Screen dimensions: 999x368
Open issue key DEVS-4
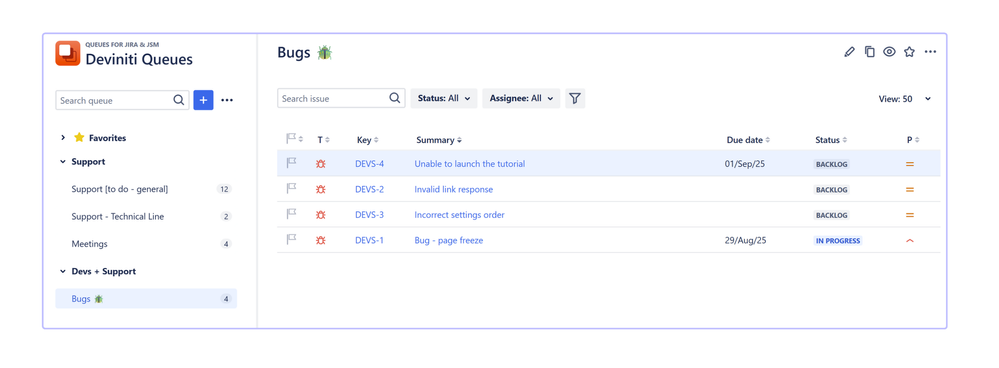click(x=370, y=164)
